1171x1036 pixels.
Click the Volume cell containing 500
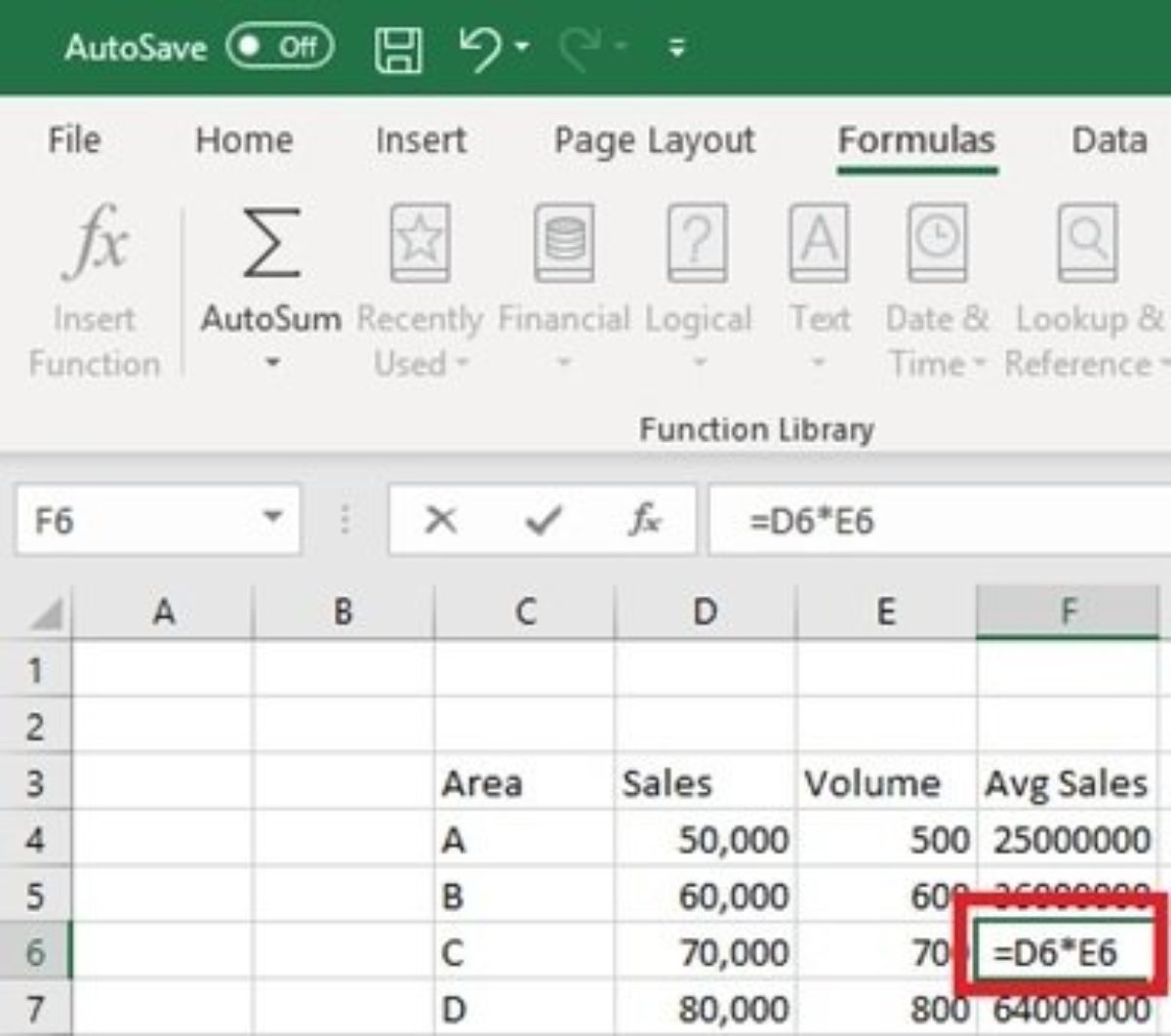point(885,839)
